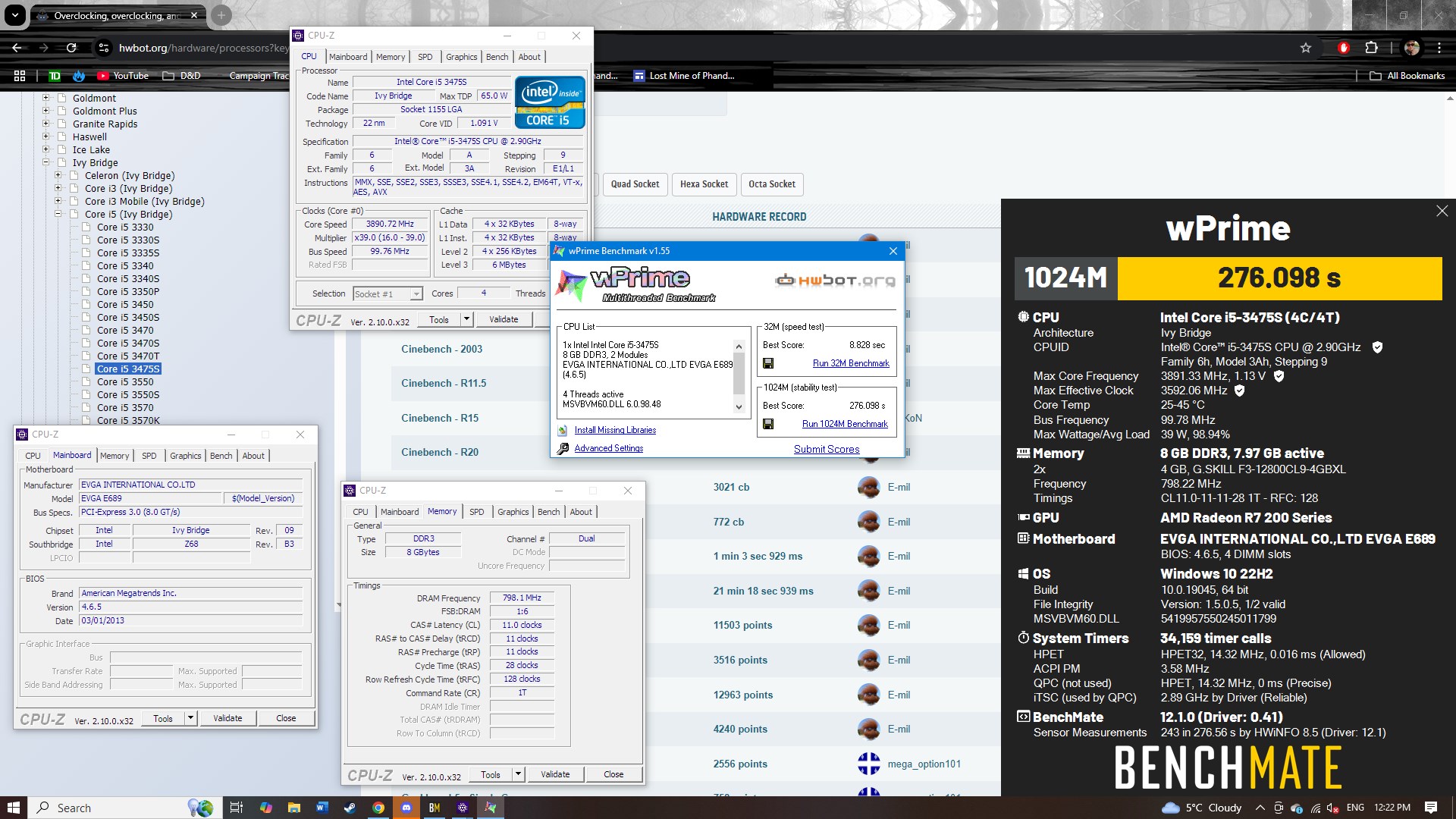
Task: Open the Chrome three-dot menu
Action: point(1439,48)
